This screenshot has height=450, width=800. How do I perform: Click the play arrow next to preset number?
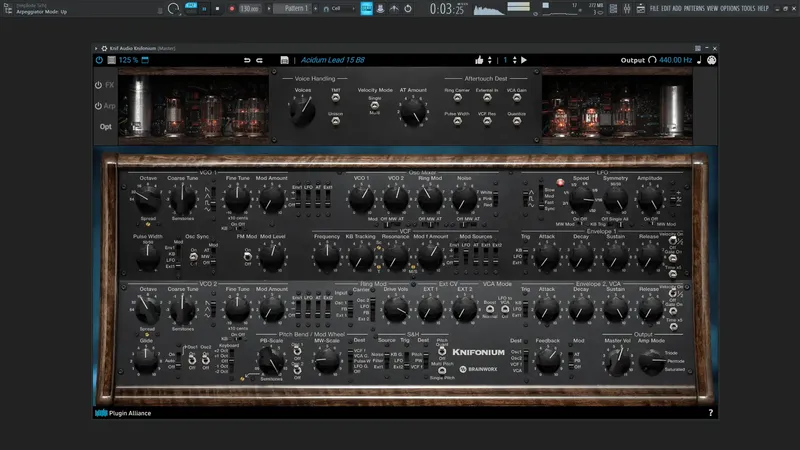[x=523, y=60]
